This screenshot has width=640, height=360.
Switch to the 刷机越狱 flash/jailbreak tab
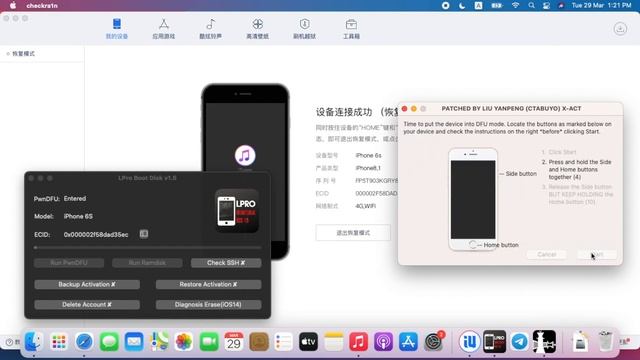(304, 29)
